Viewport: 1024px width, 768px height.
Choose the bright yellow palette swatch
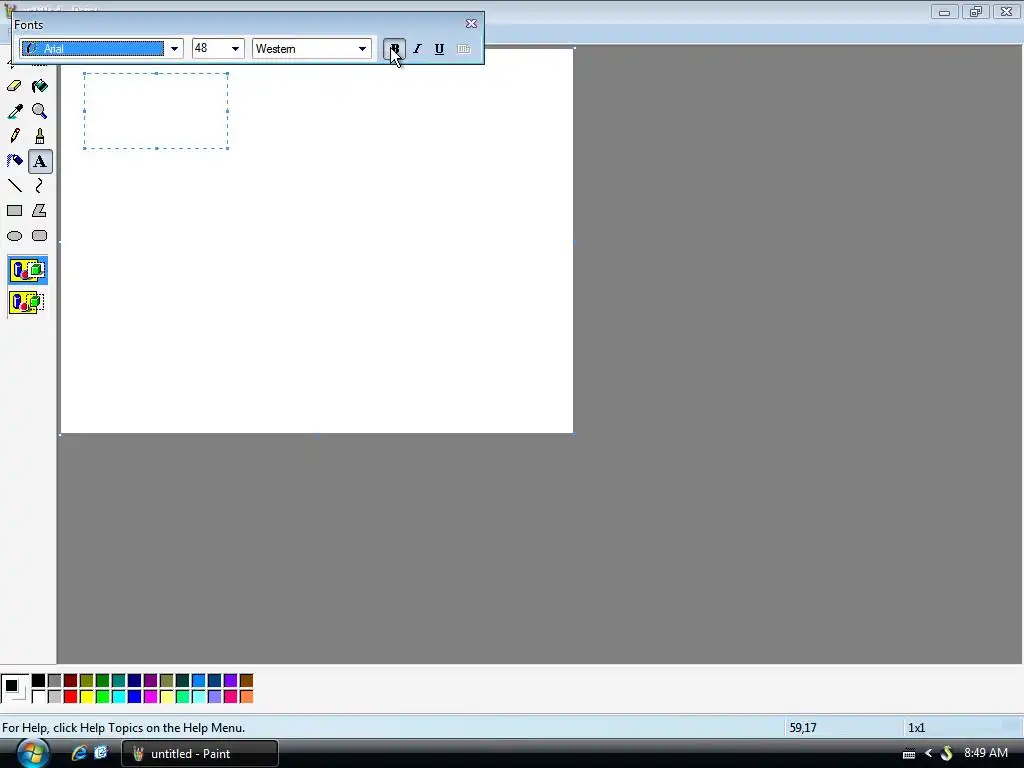[x=86, y=697]
